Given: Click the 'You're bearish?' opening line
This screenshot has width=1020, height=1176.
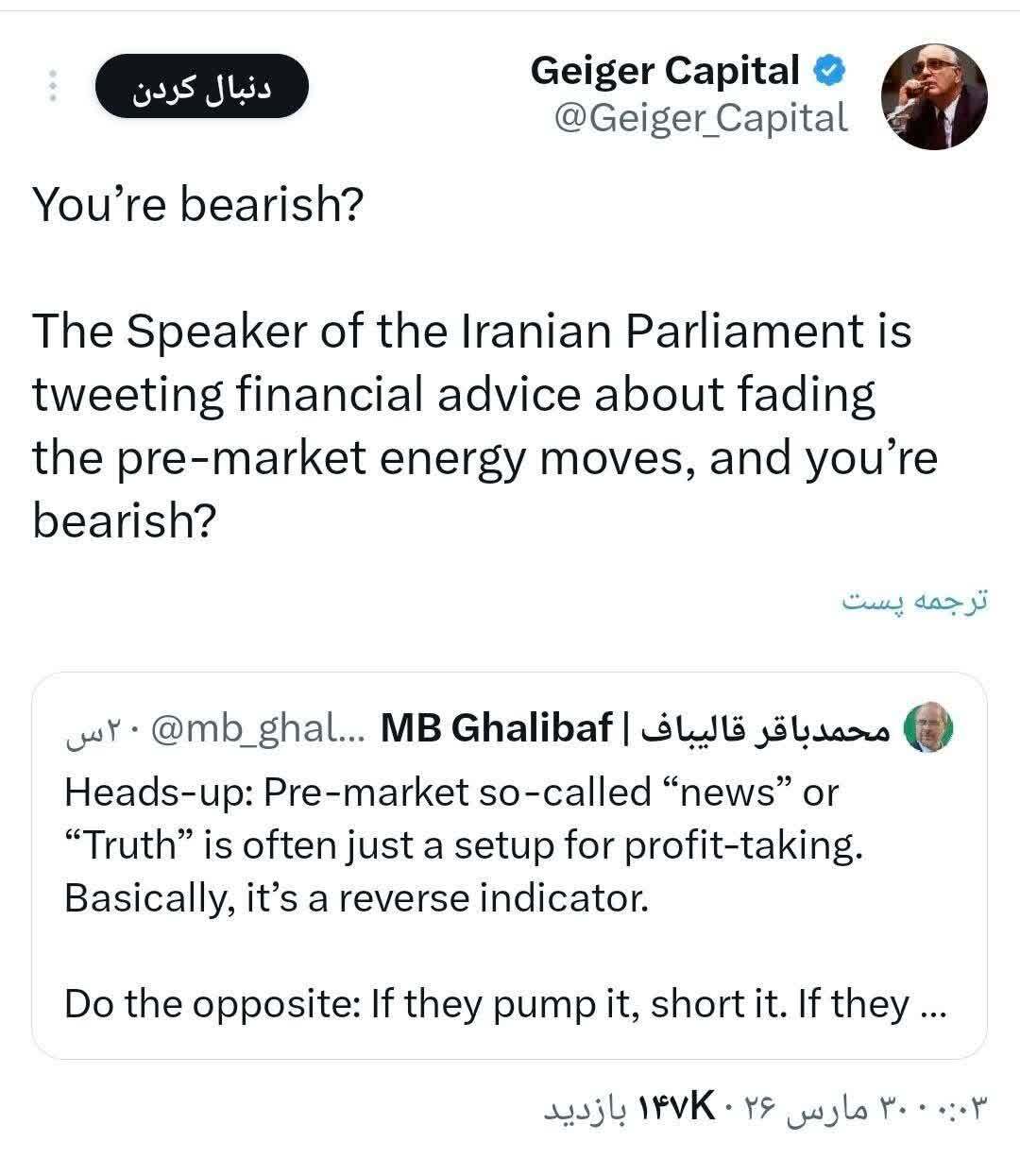Looking at the screenshot, I should [x=197, y=204].
